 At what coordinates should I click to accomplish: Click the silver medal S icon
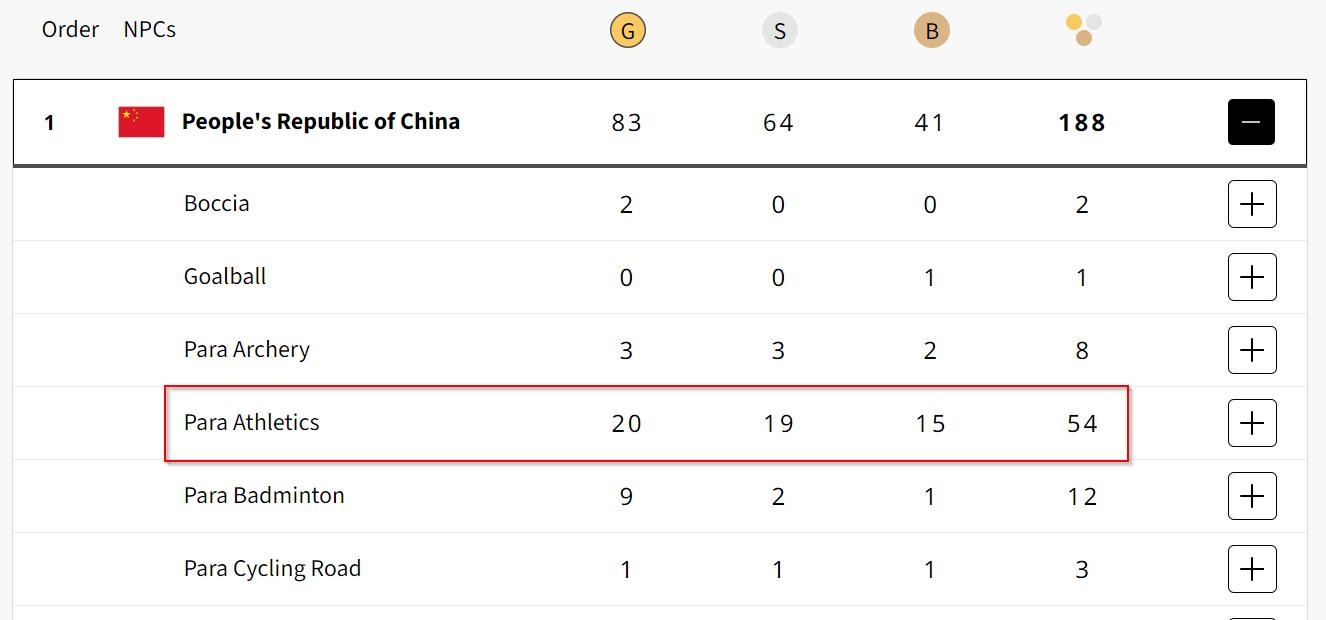click(x=779, y=31)
